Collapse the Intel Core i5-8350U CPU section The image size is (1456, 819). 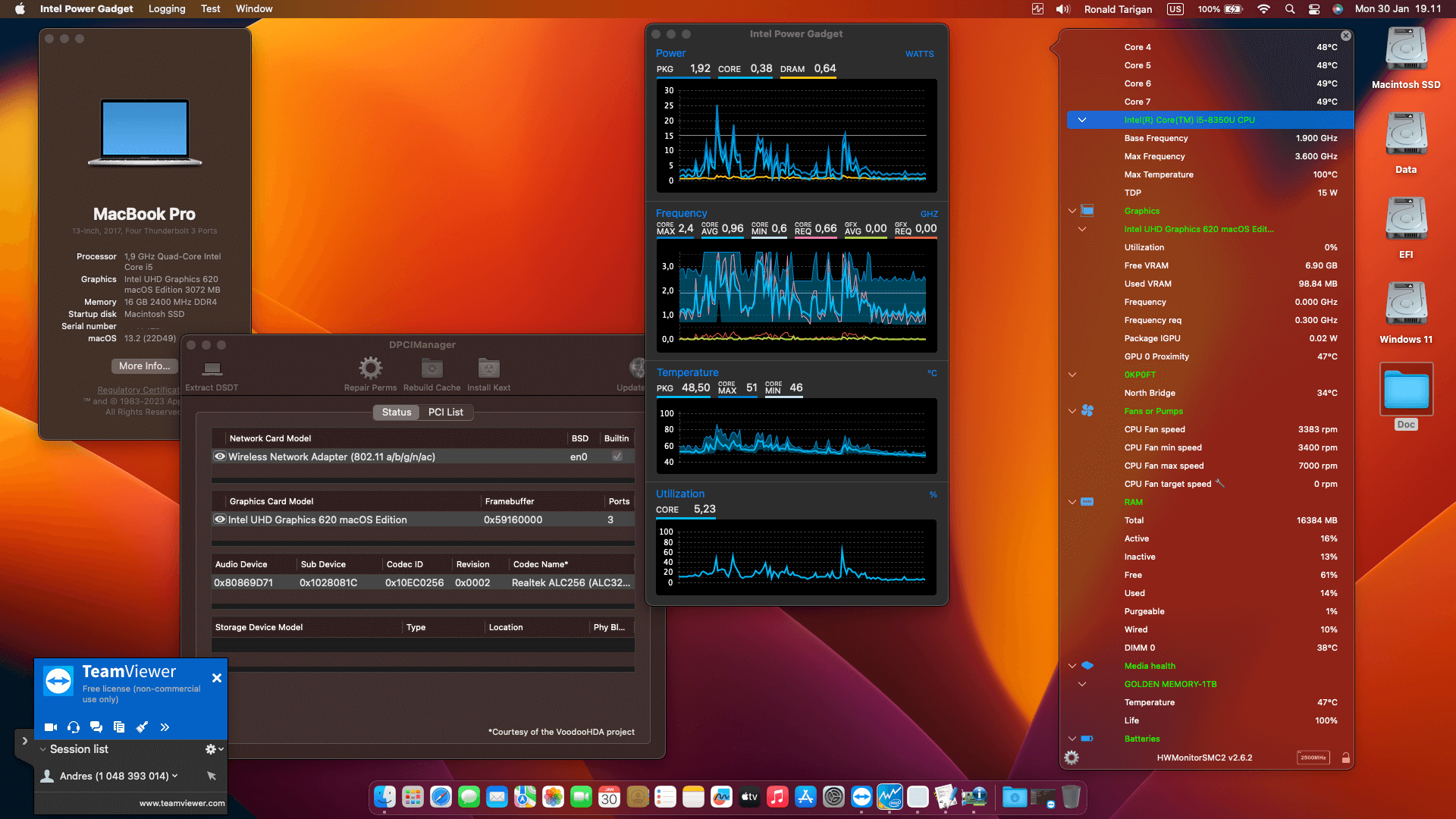1082,120
